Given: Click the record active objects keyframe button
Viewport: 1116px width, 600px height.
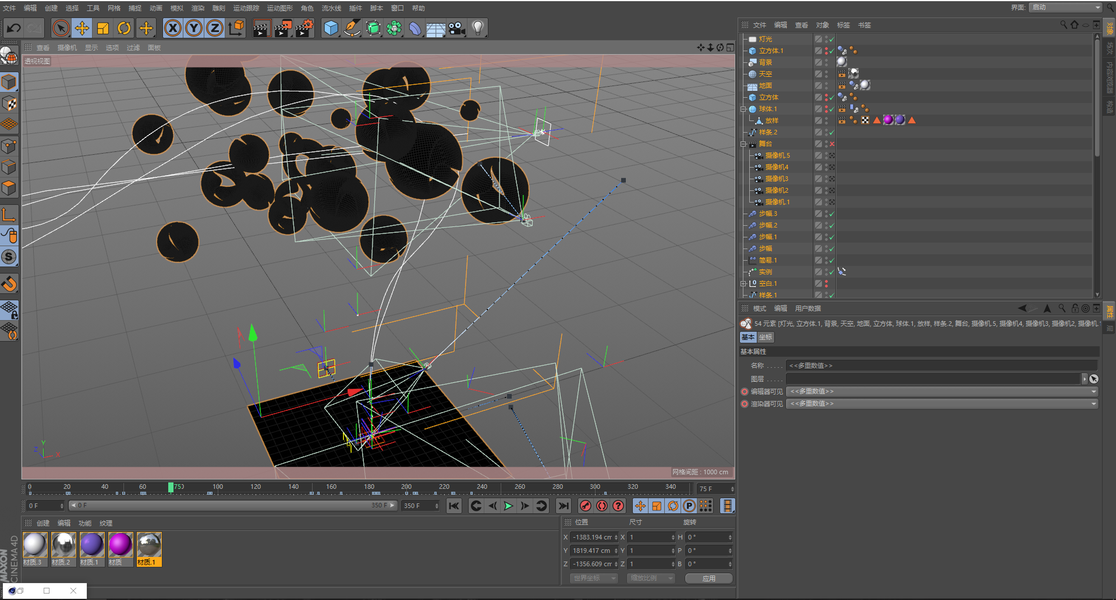Looking at the screenshot, I should pyautogui.click(x=585, y=506).
